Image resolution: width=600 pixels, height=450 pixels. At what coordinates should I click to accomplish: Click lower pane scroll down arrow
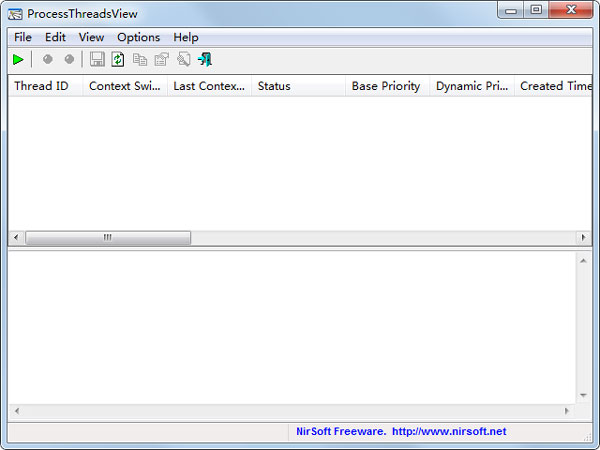pyautogui.click(x=584, y=395)
